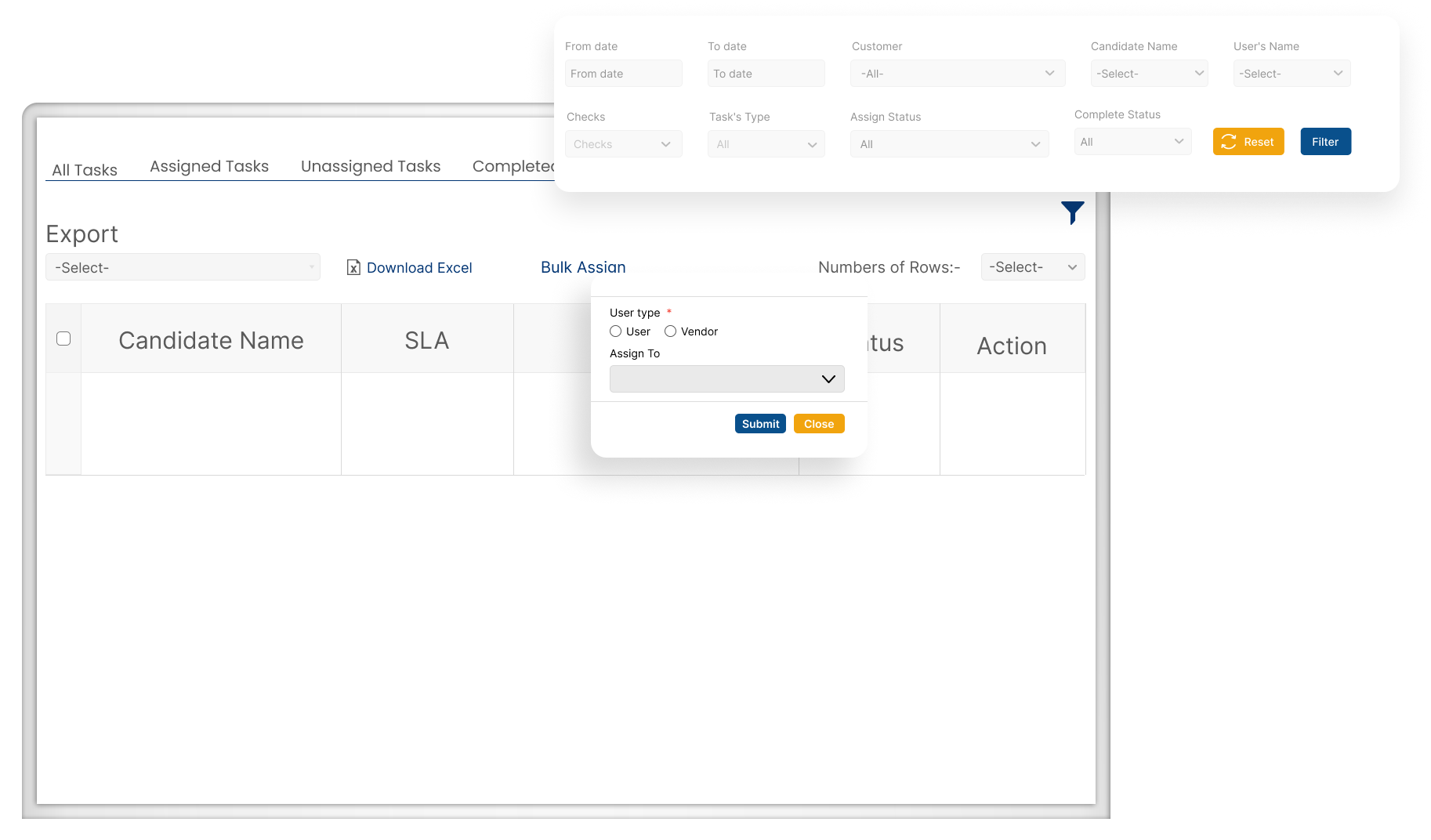Expand the Customer dropdown in filters
This screenshot has height=840, width=1431.
[x=957, y=74]
